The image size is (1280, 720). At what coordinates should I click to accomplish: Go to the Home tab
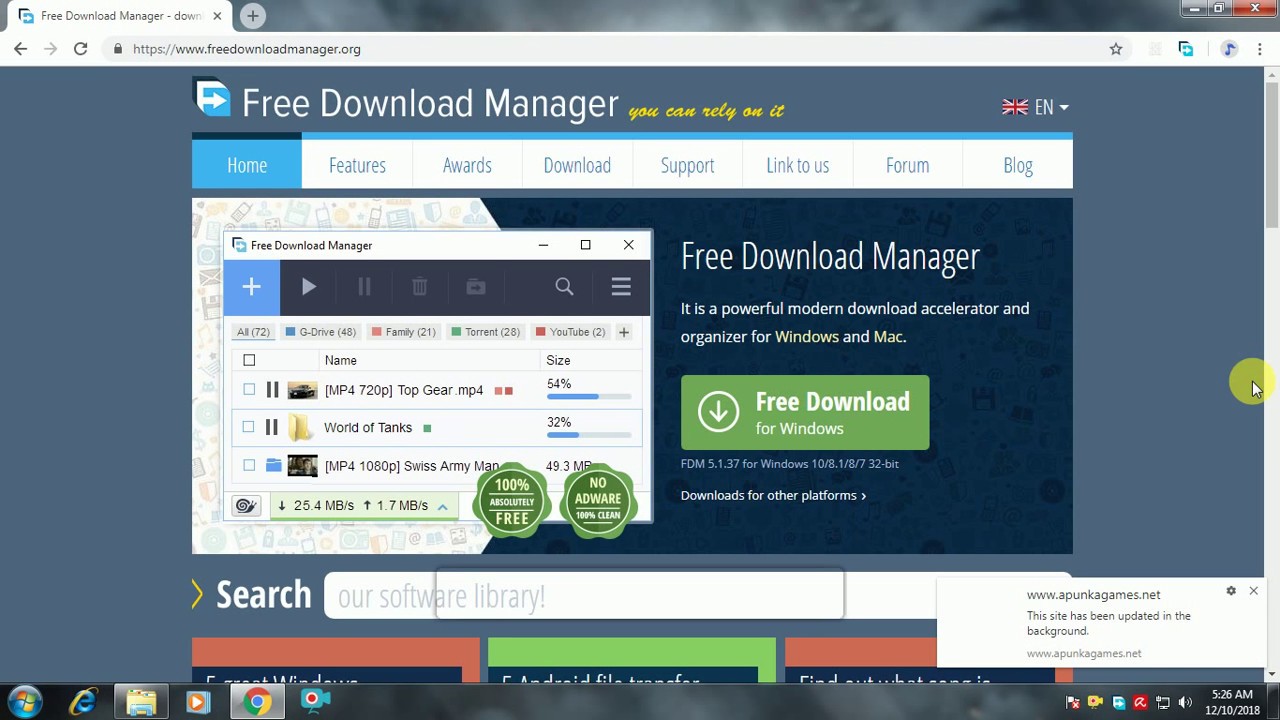tap(247, 165)
